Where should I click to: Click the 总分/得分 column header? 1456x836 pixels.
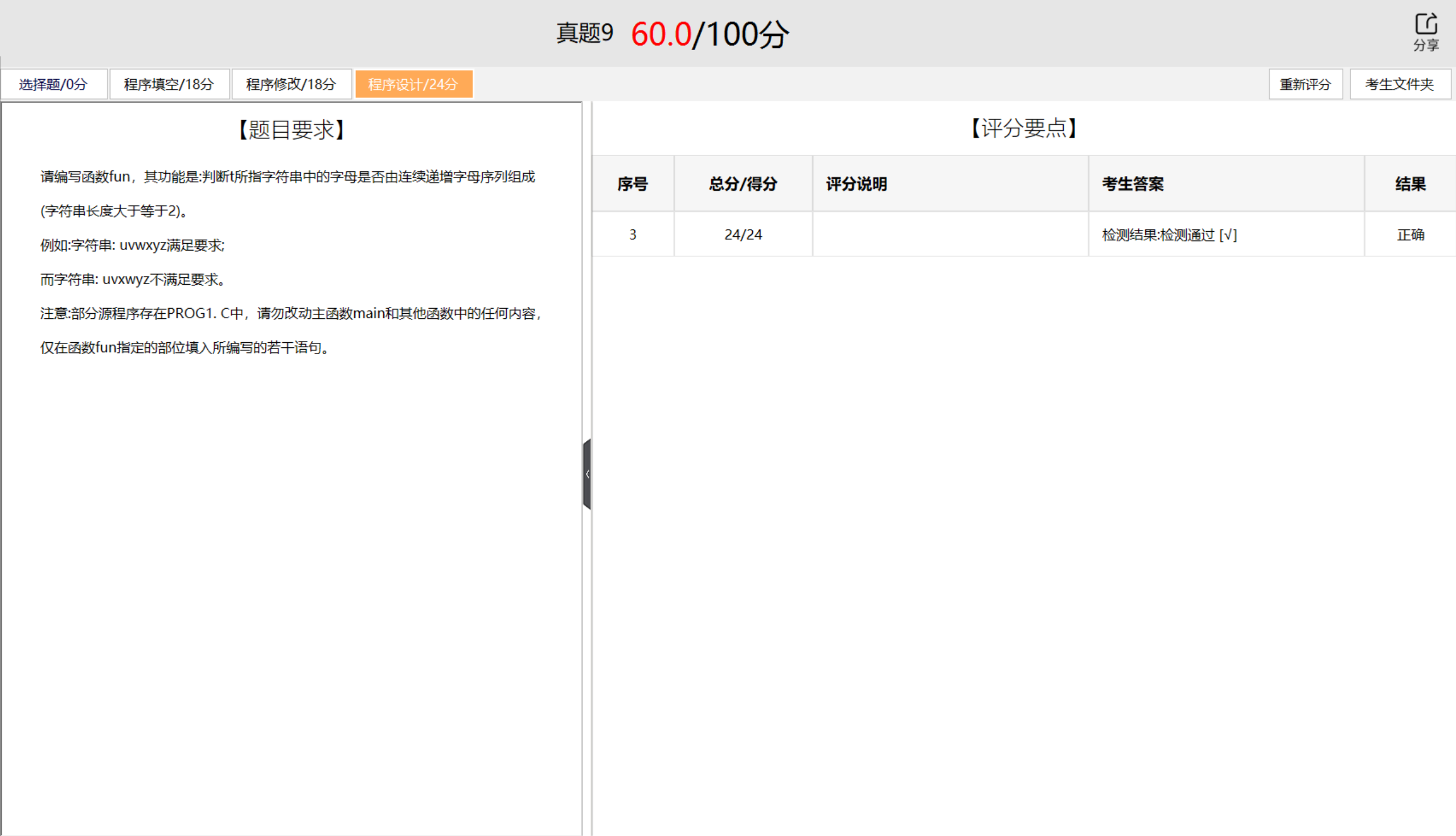coord(743,184)
